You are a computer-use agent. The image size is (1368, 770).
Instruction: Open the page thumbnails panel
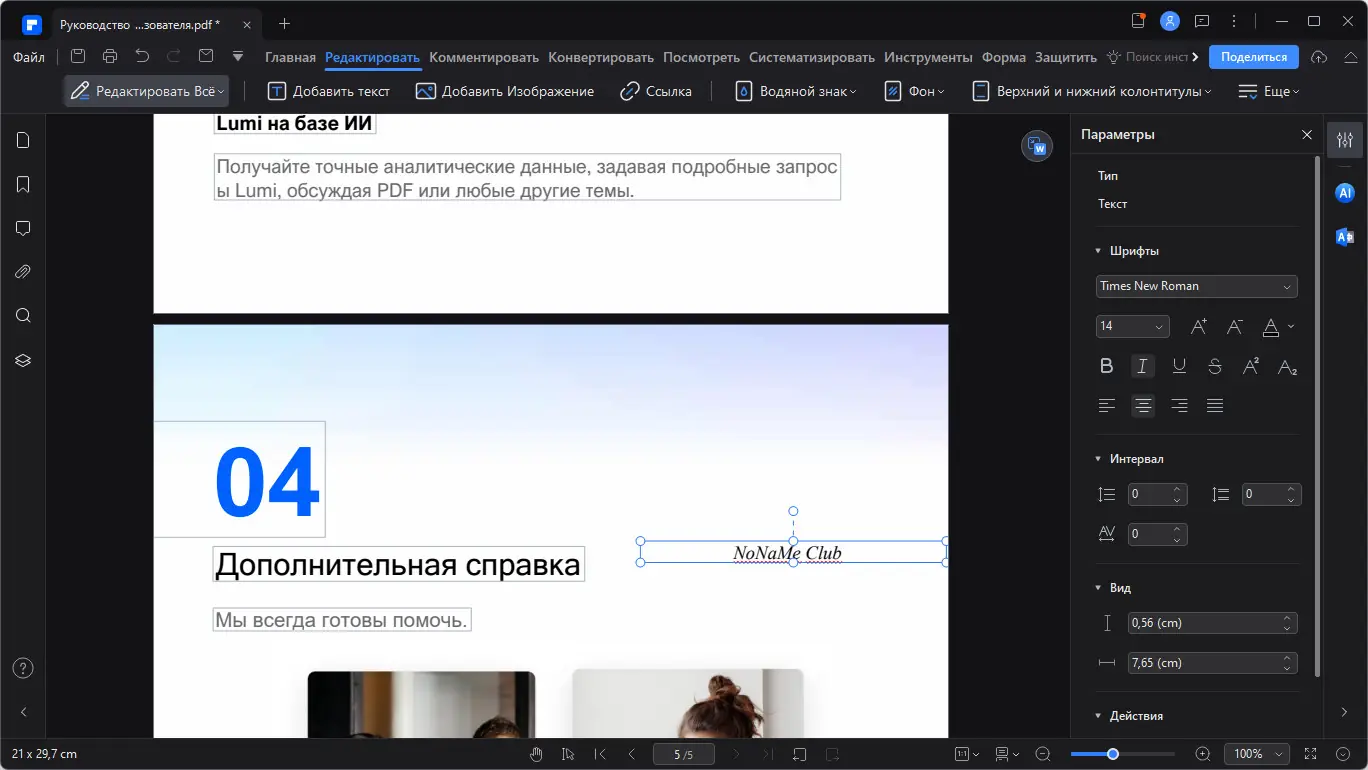click(x=23, y=140)
